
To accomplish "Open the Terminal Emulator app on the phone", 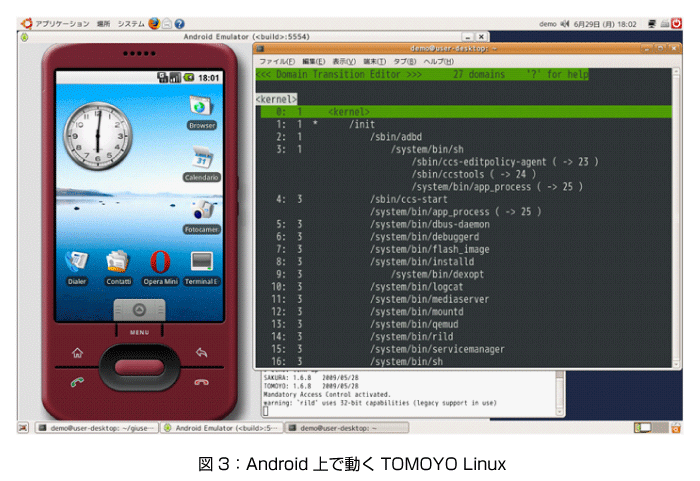I will click(201, 268).
